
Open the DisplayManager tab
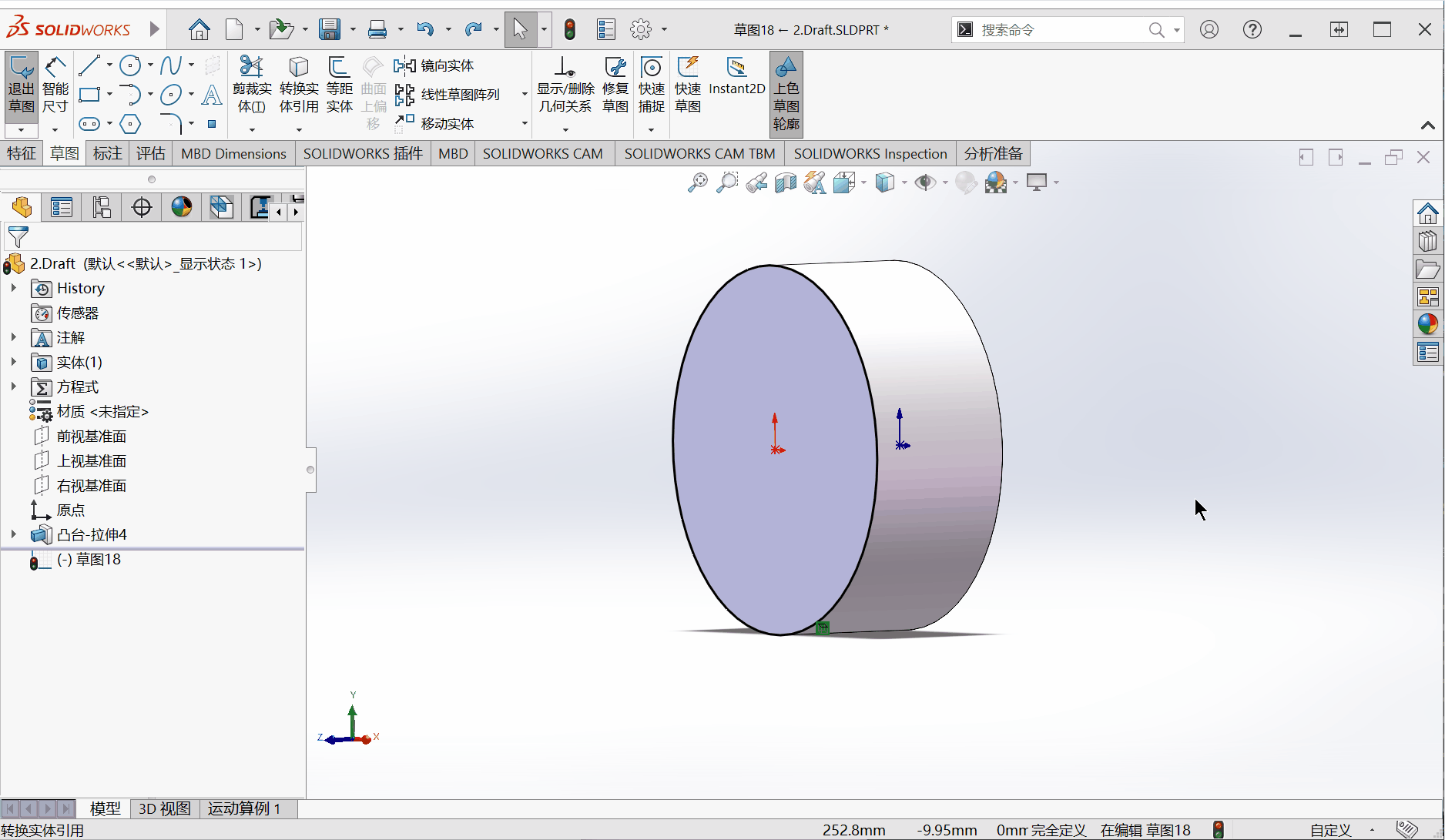click(182, 207)
